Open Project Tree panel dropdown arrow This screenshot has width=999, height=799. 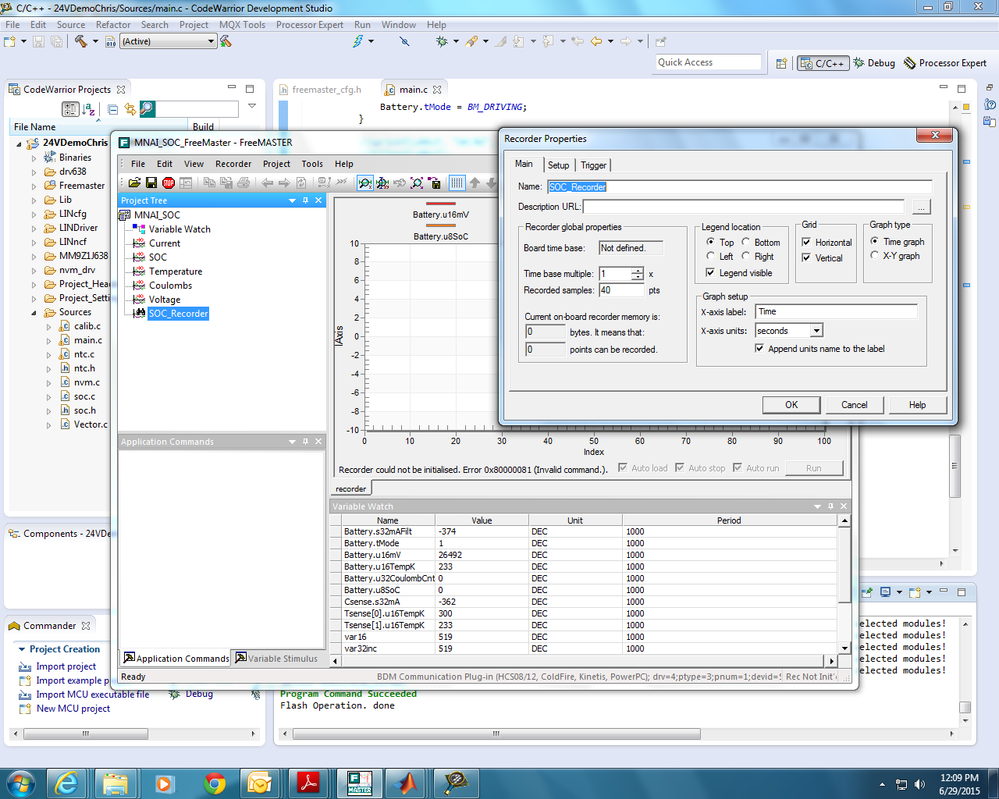[x=292, y=200]
